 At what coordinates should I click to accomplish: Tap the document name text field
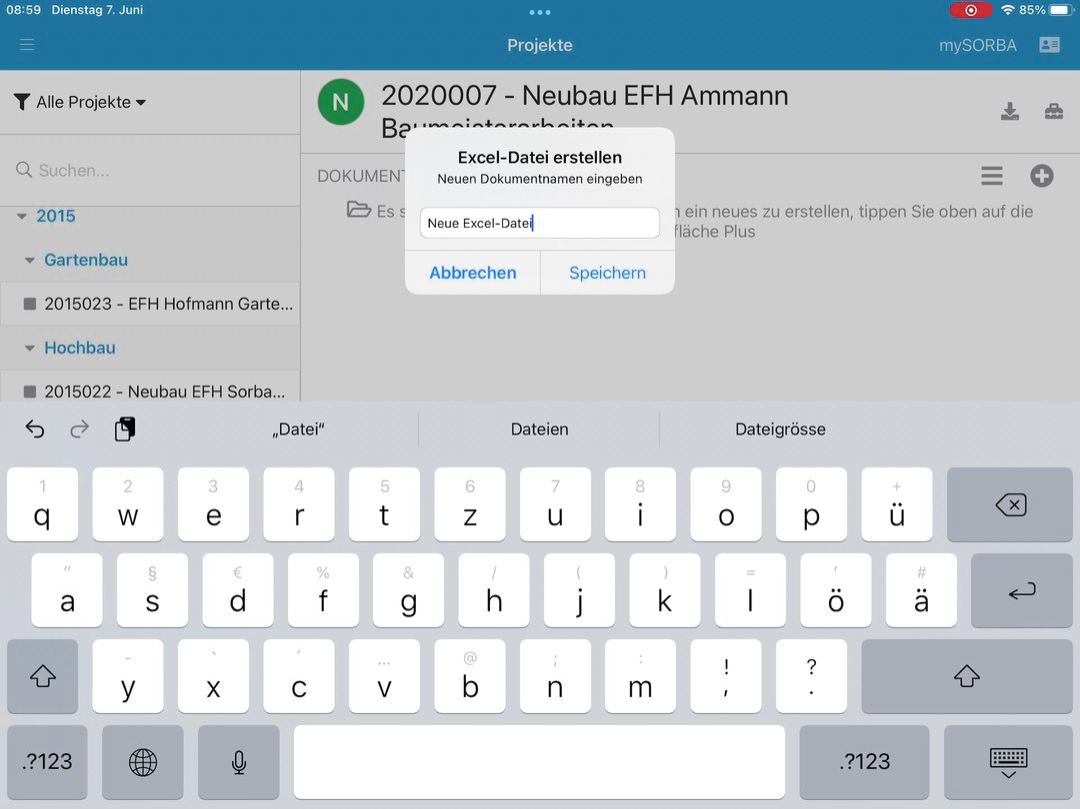pos(539,223)
